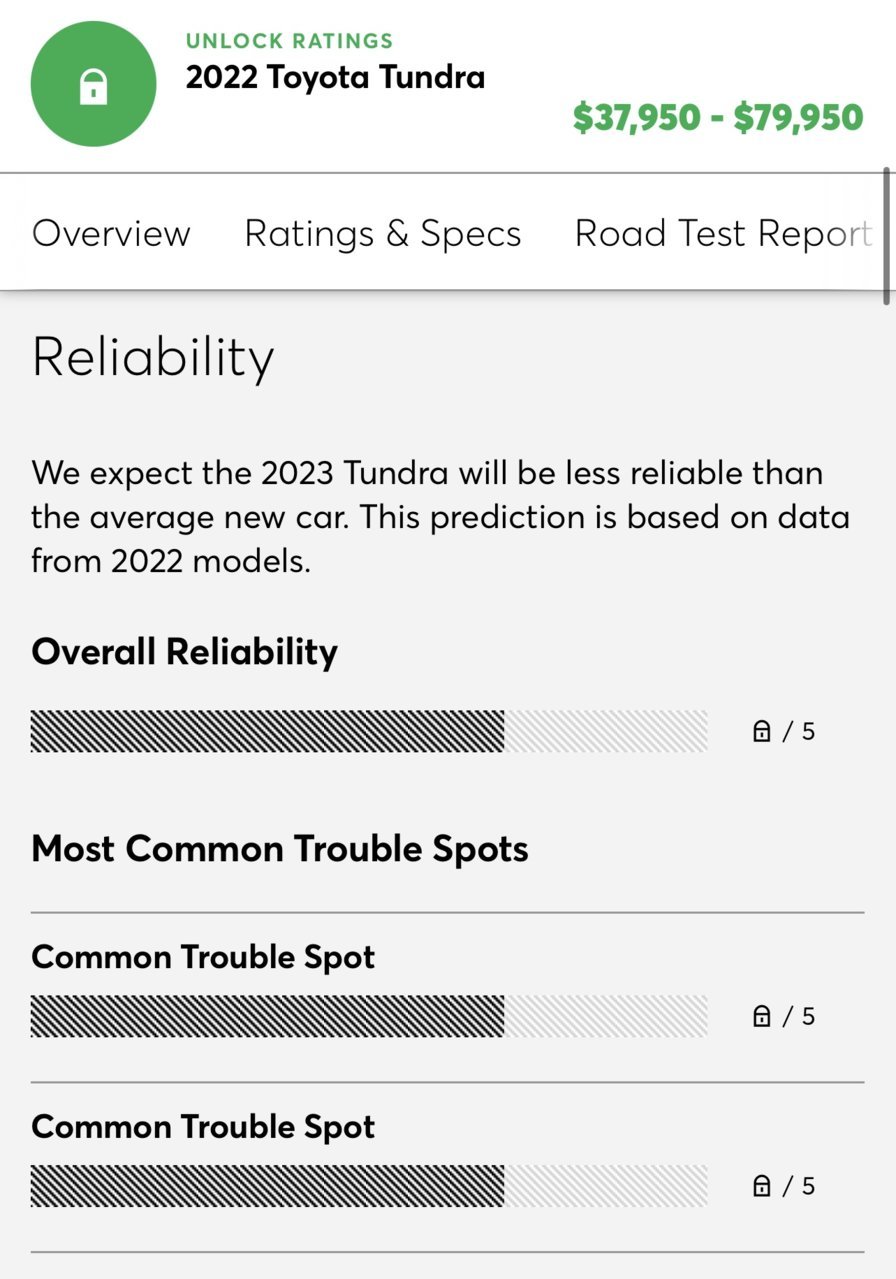Click the $37,950 - $79,950 price range
896x1279 pixels.
click(718, 118)
